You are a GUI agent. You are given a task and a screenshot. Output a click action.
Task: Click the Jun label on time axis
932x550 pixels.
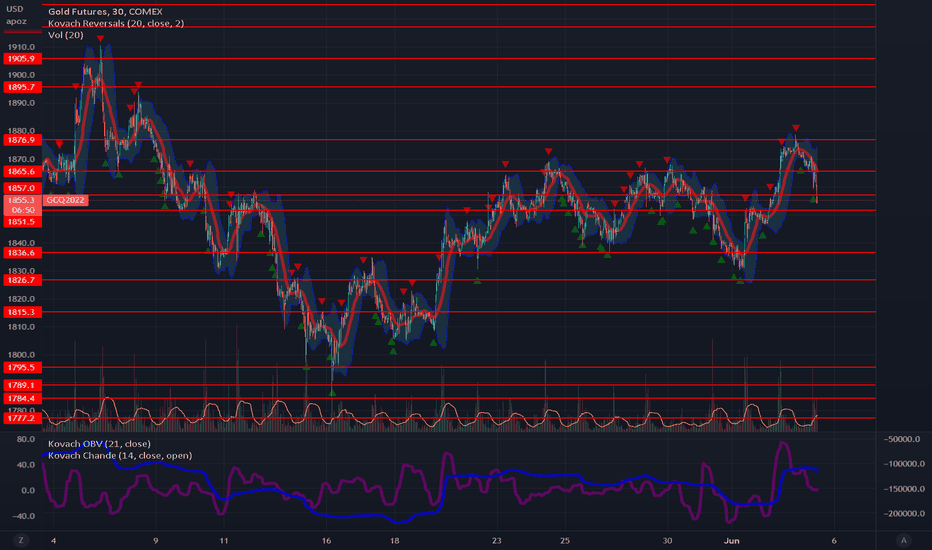tap(732, 540)
